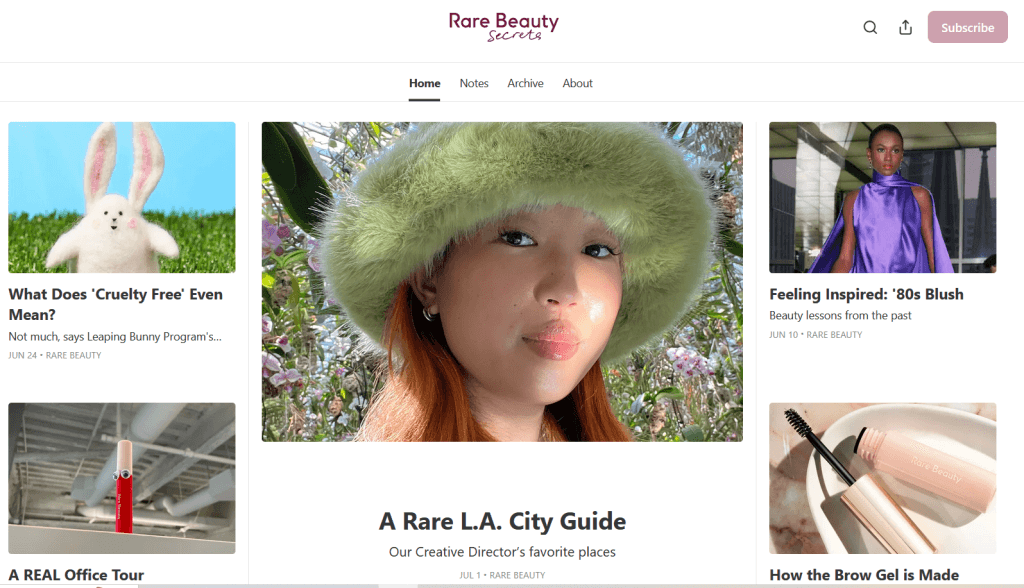Click 'Feeling Inspired: '80s Blush' title
This screenshot has width=1024, height=588.
(866, 294)
